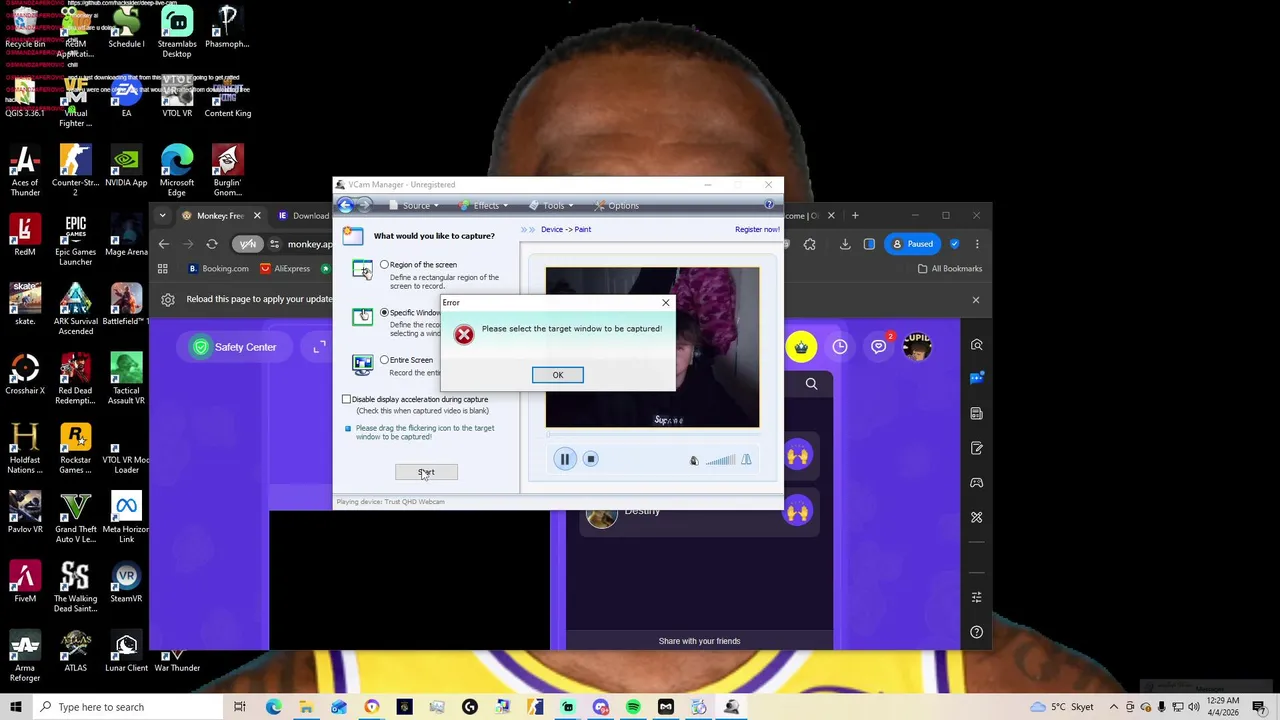1280x720 pixels.
Task: Select the Specific Window radio button
Action: 384,313
